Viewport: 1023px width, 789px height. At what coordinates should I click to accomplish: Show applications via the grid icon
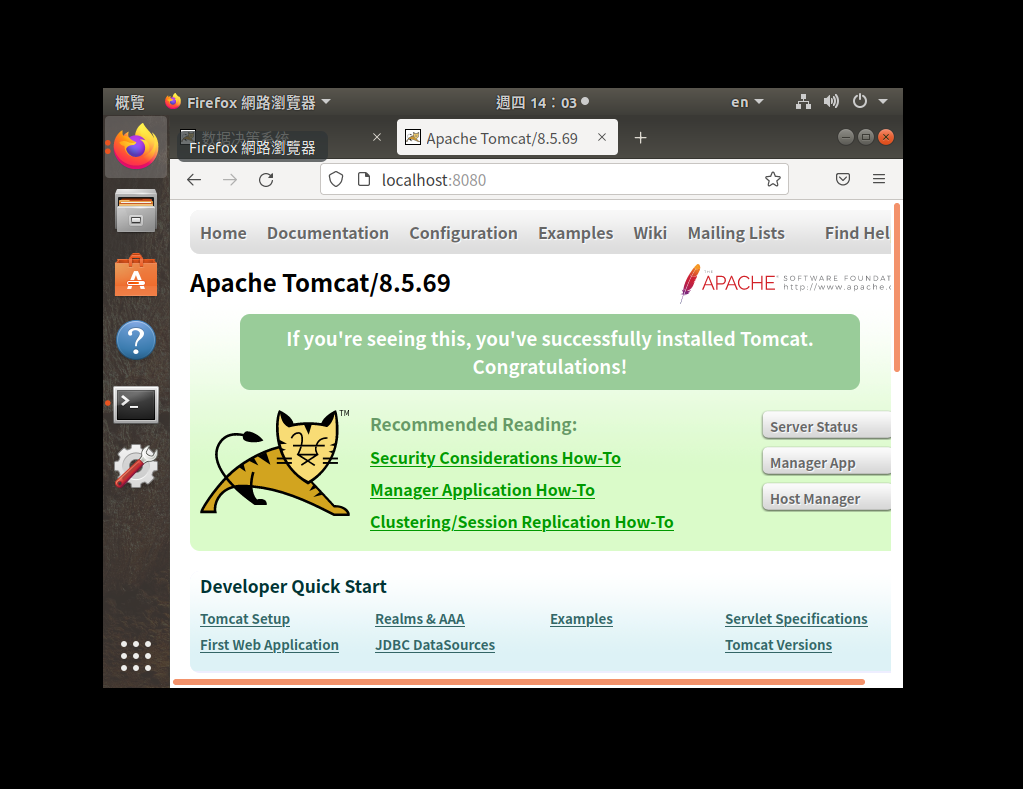point(135,656)
